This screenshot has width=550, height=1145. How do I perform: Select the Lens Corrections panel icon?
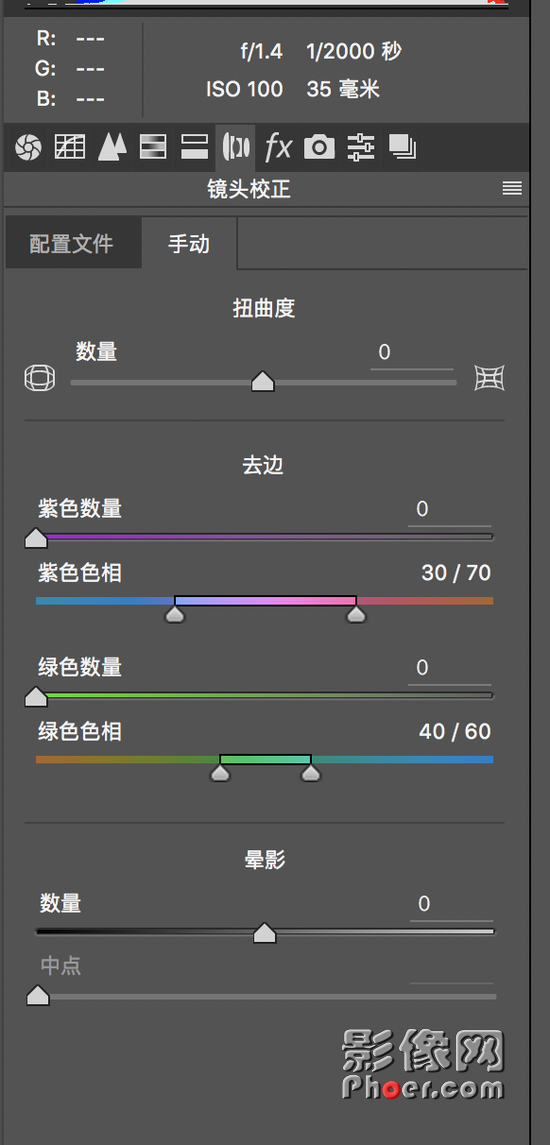[236, 148]
